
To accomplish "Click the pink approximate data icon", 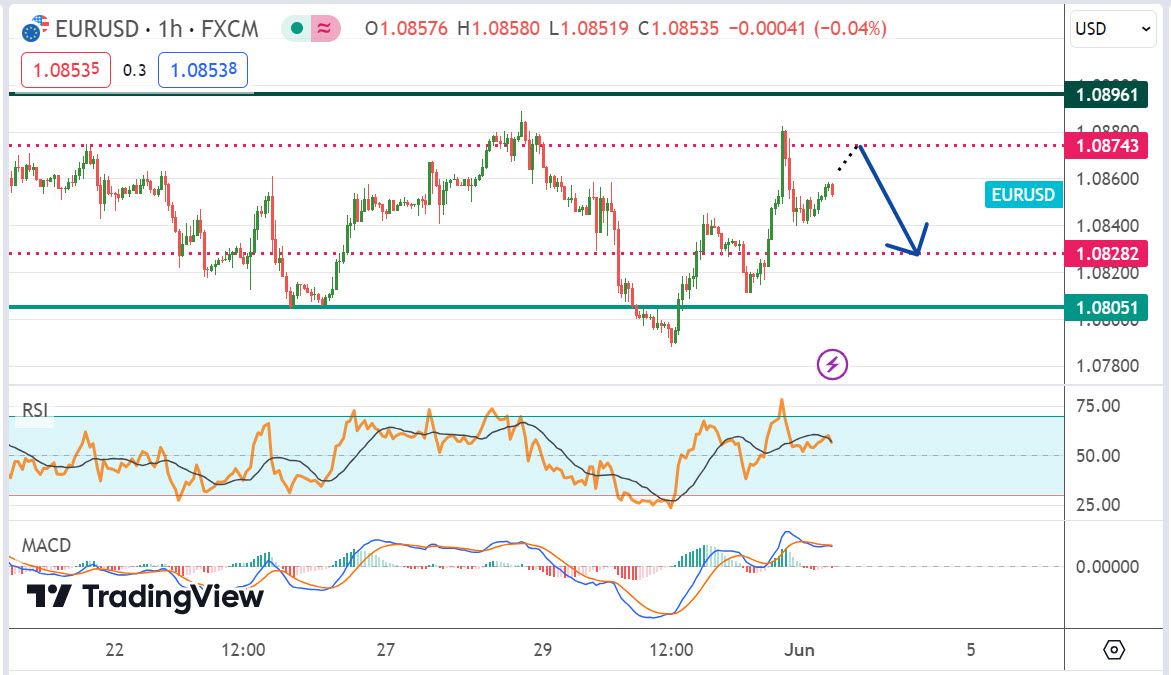I will [325, 29].
